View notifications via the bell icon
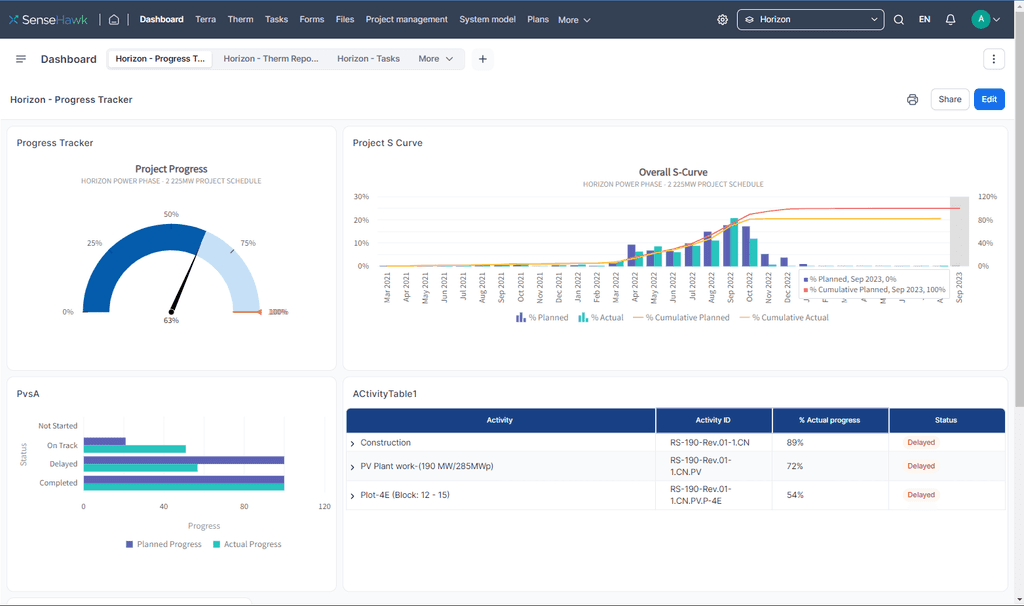Viewport: 1024px width, 606px height. [x=950, y=19]
